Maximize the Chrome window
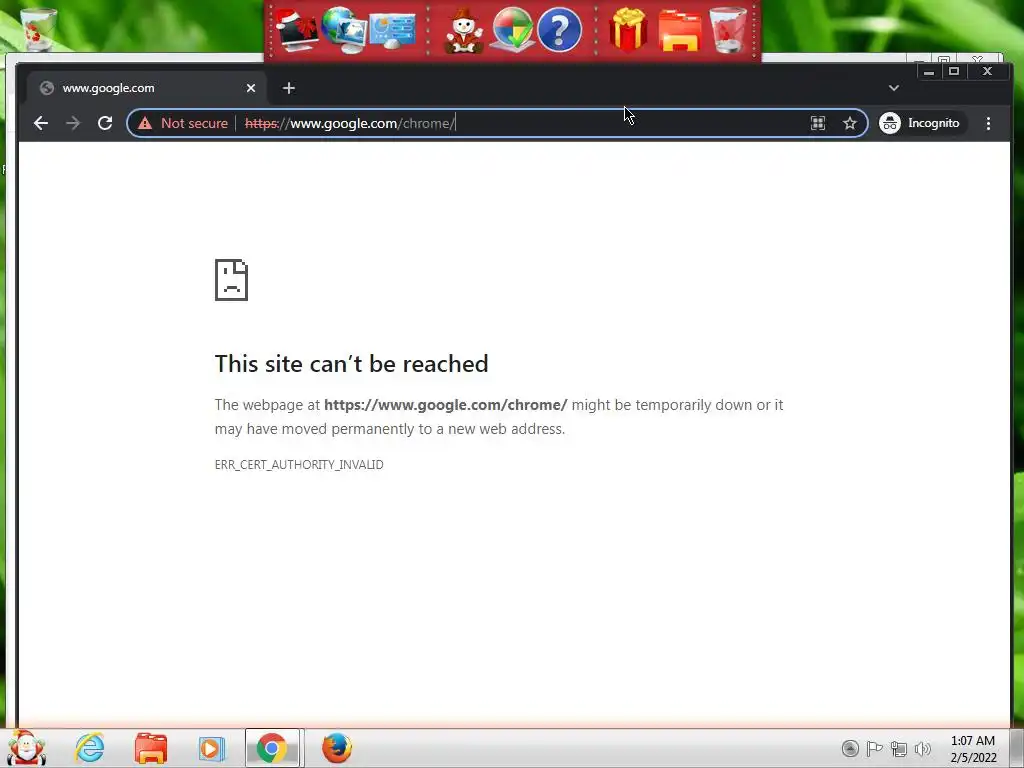1024x768 pixels. (x=953, y=71)
